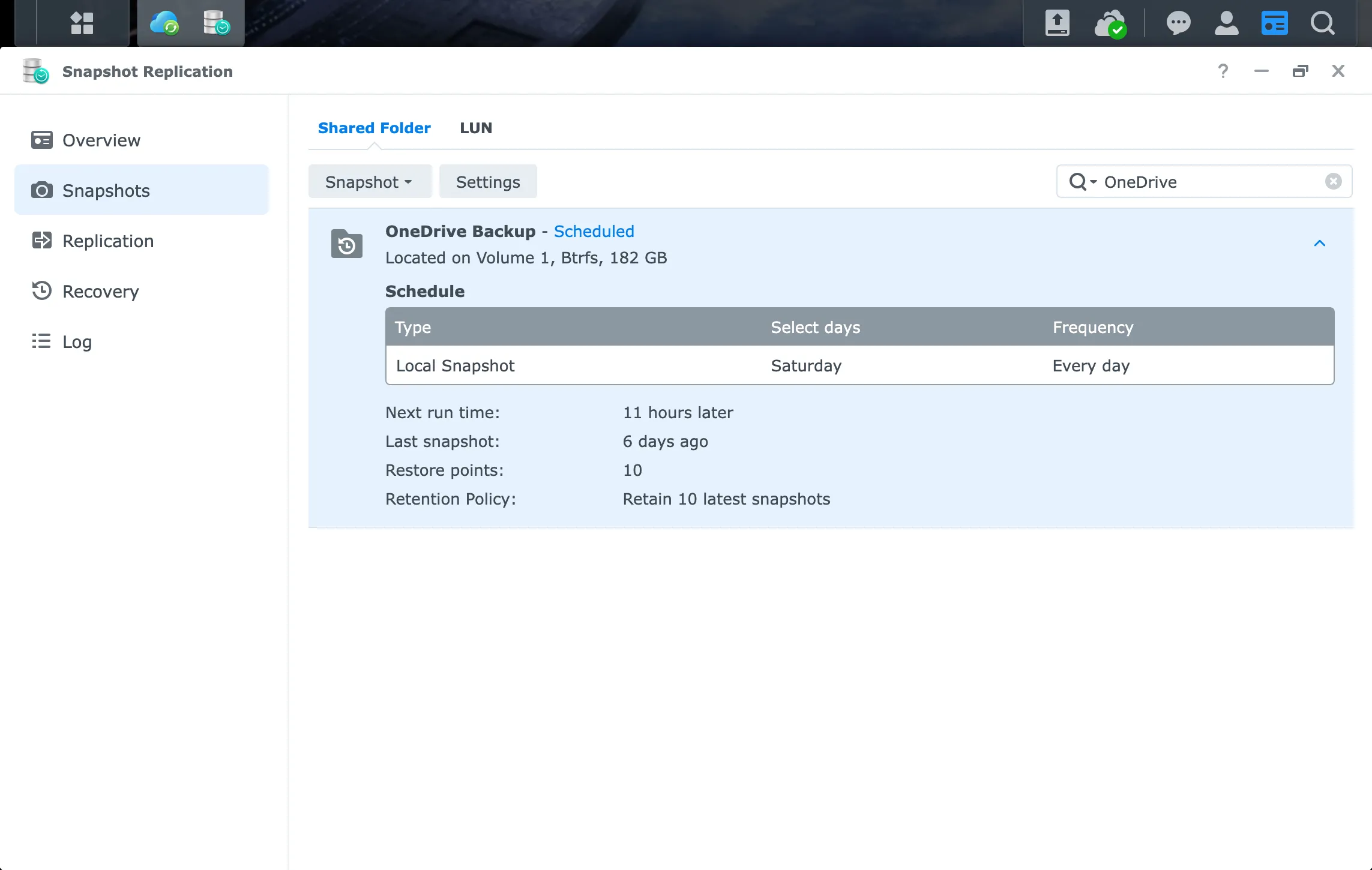Collapse the OneDrive Backup details panel
Screen dimensions: 1372x870
[1319, 244]
